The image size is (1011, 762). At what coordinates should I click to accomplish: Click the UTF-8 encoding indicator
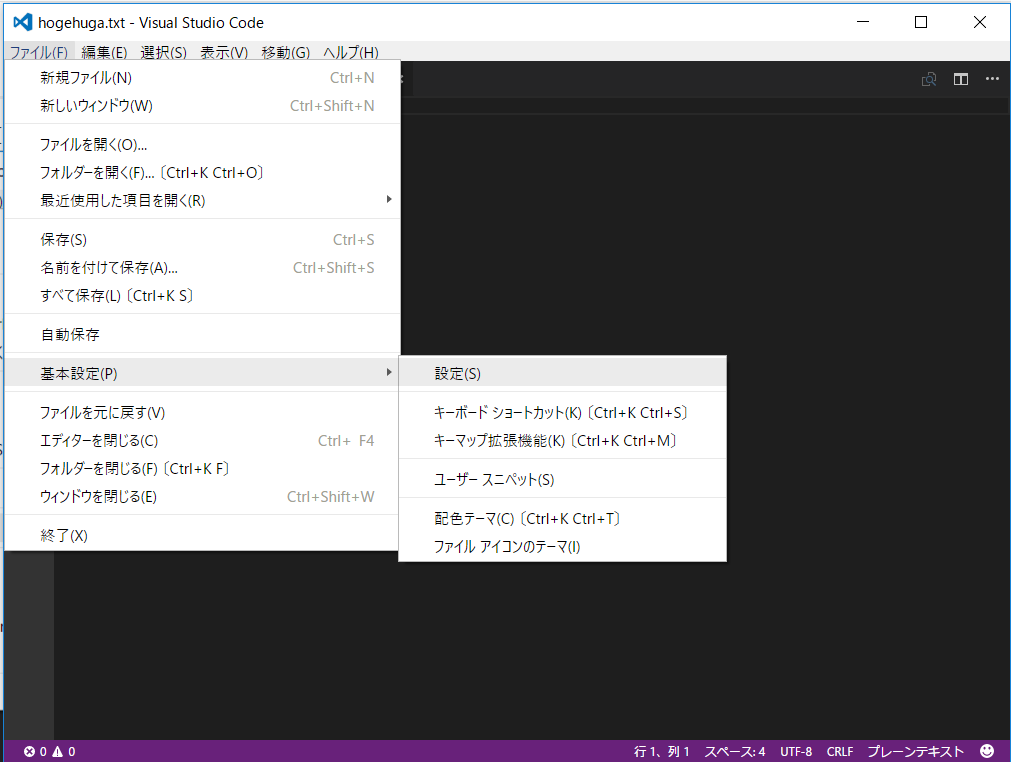pyautogui.click(x=796, y=752)
